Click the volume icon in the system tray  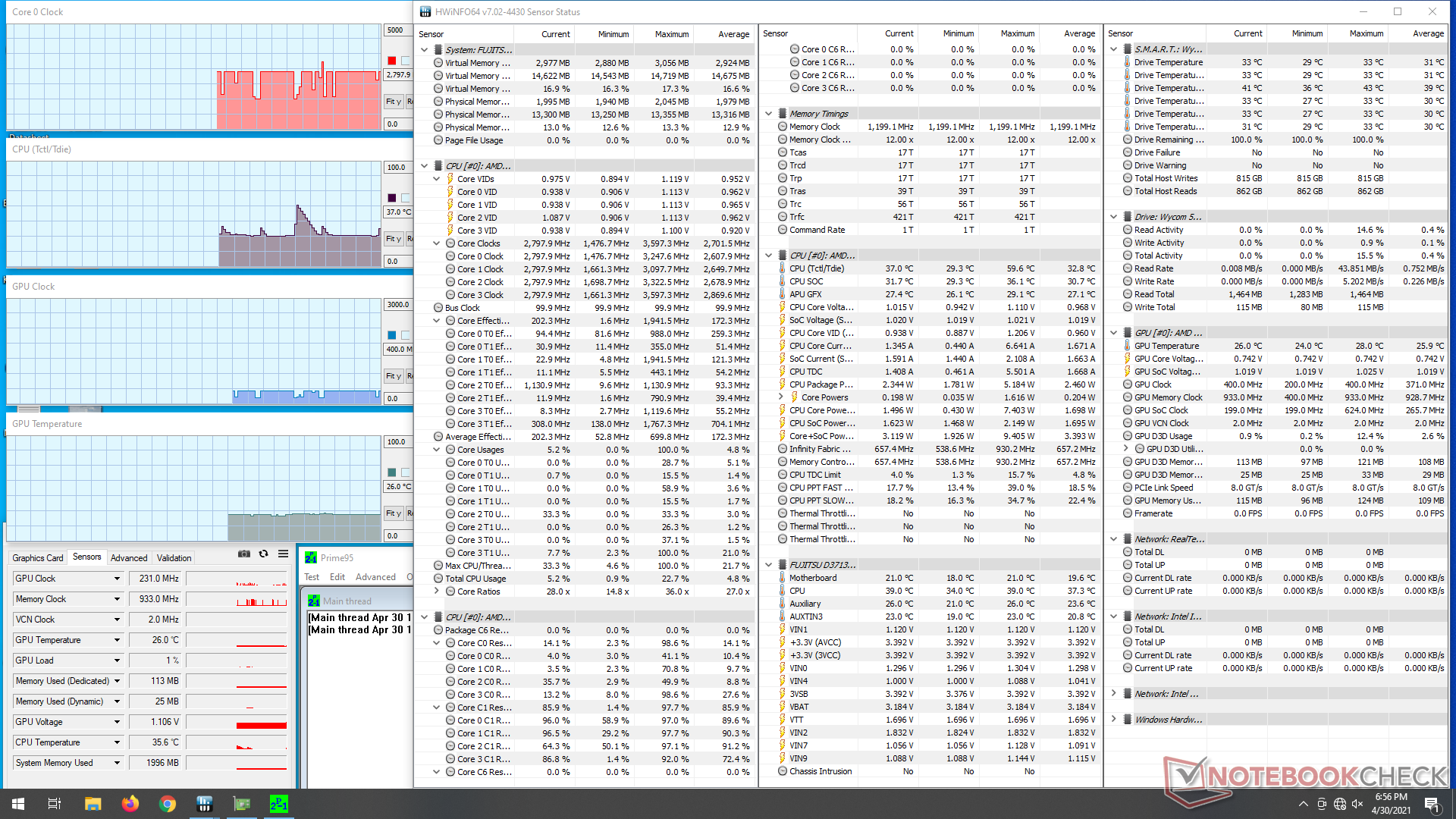pos(1357,804)
